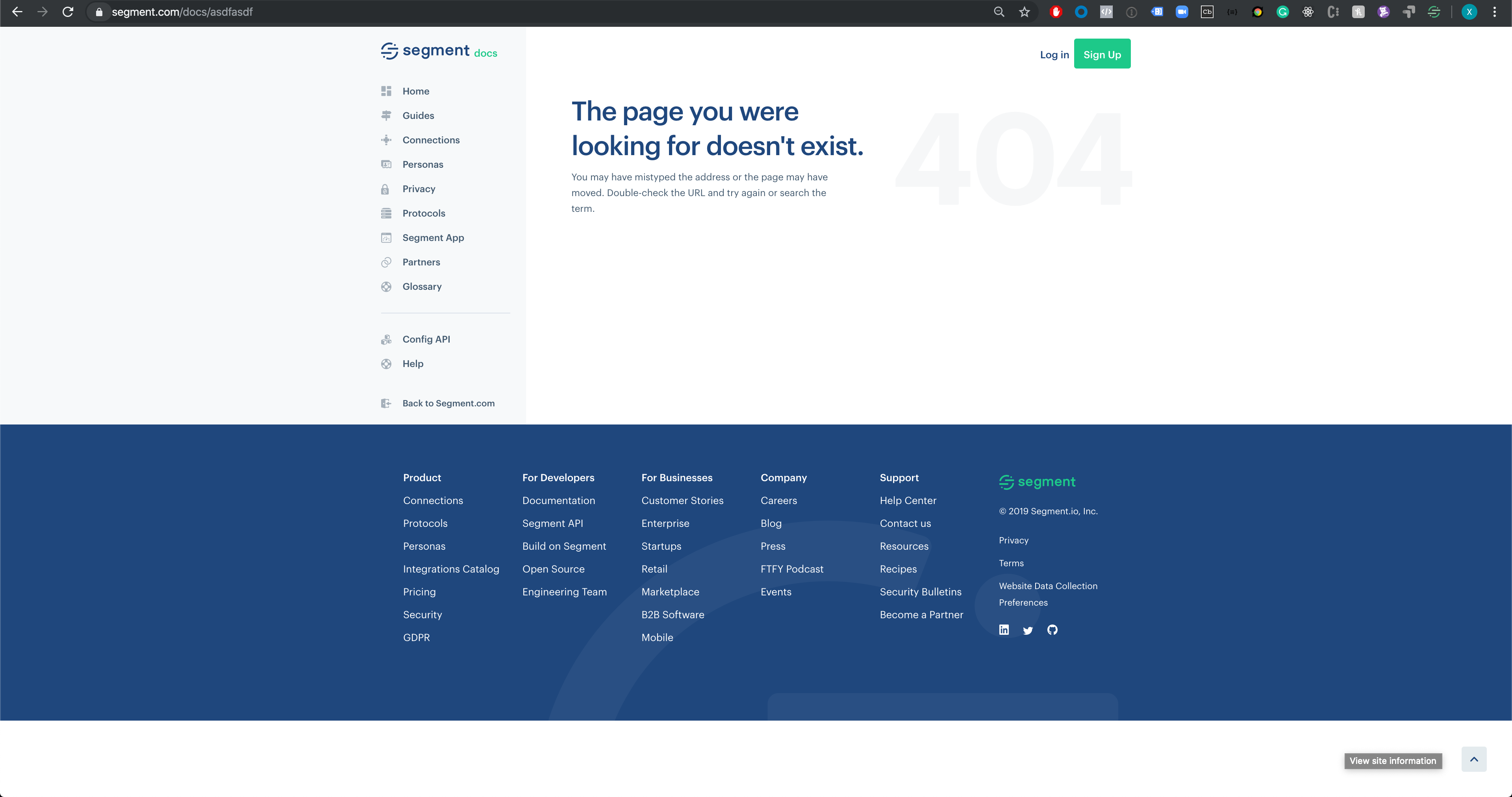Open the Chrome profile avatar X
Screen dimensions: 1512x797
1469,12
